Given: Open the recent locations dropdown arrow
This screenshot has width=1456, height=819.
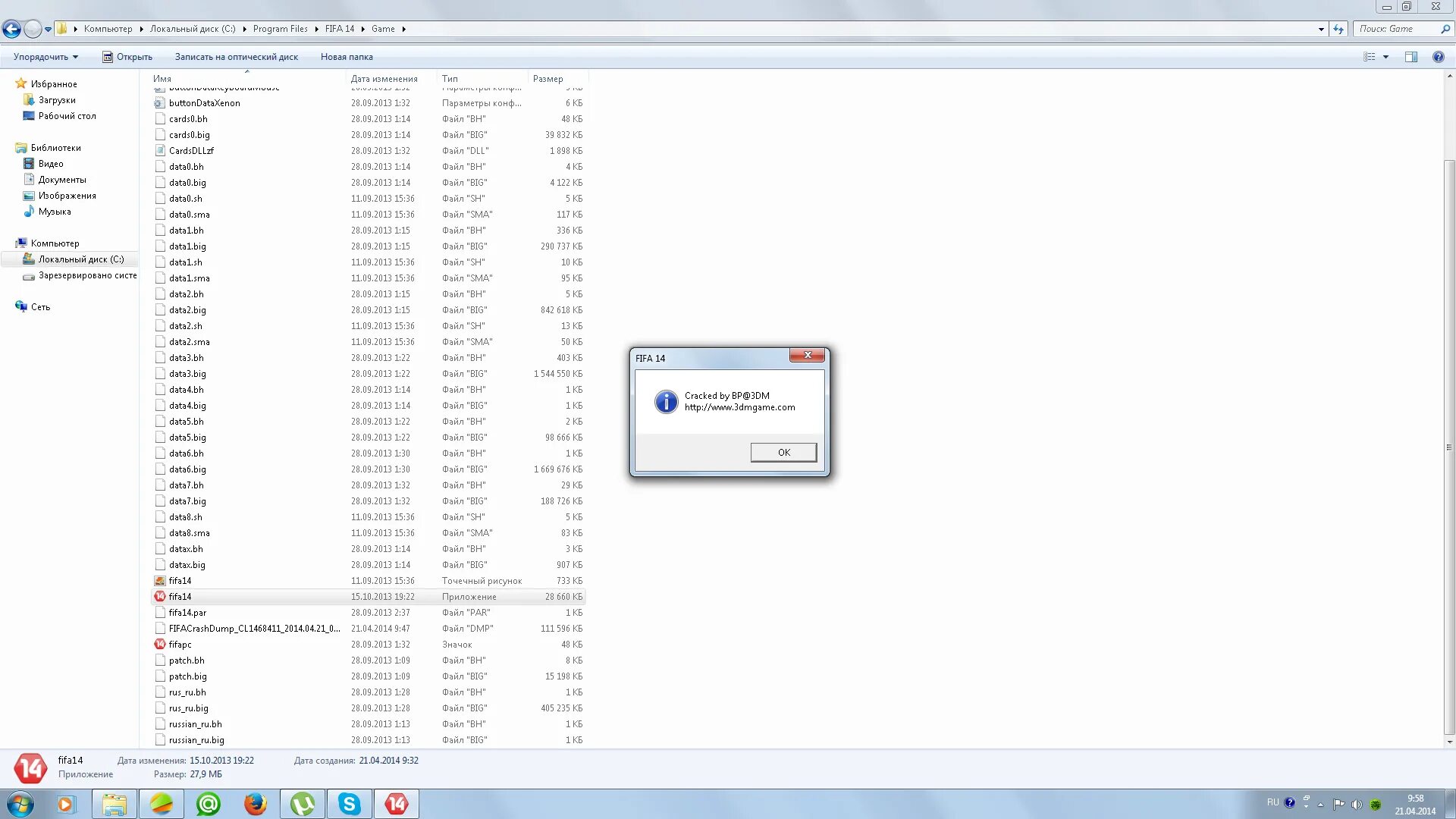Looking at the screenshot, I should click(x=48, y=30).
